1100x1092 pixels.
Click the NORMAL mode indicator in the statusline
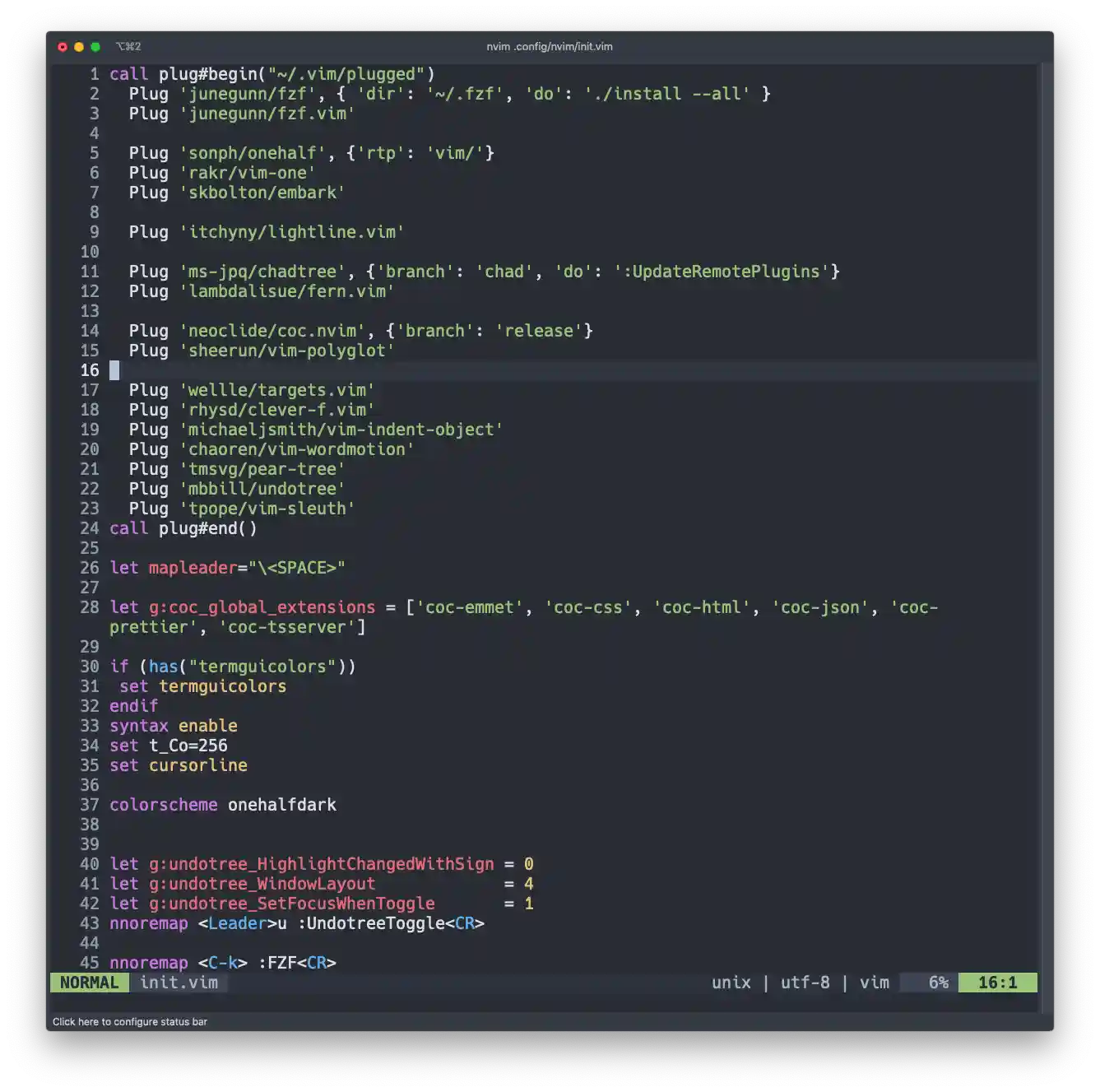pyautogui.click(x=89, y=983)
